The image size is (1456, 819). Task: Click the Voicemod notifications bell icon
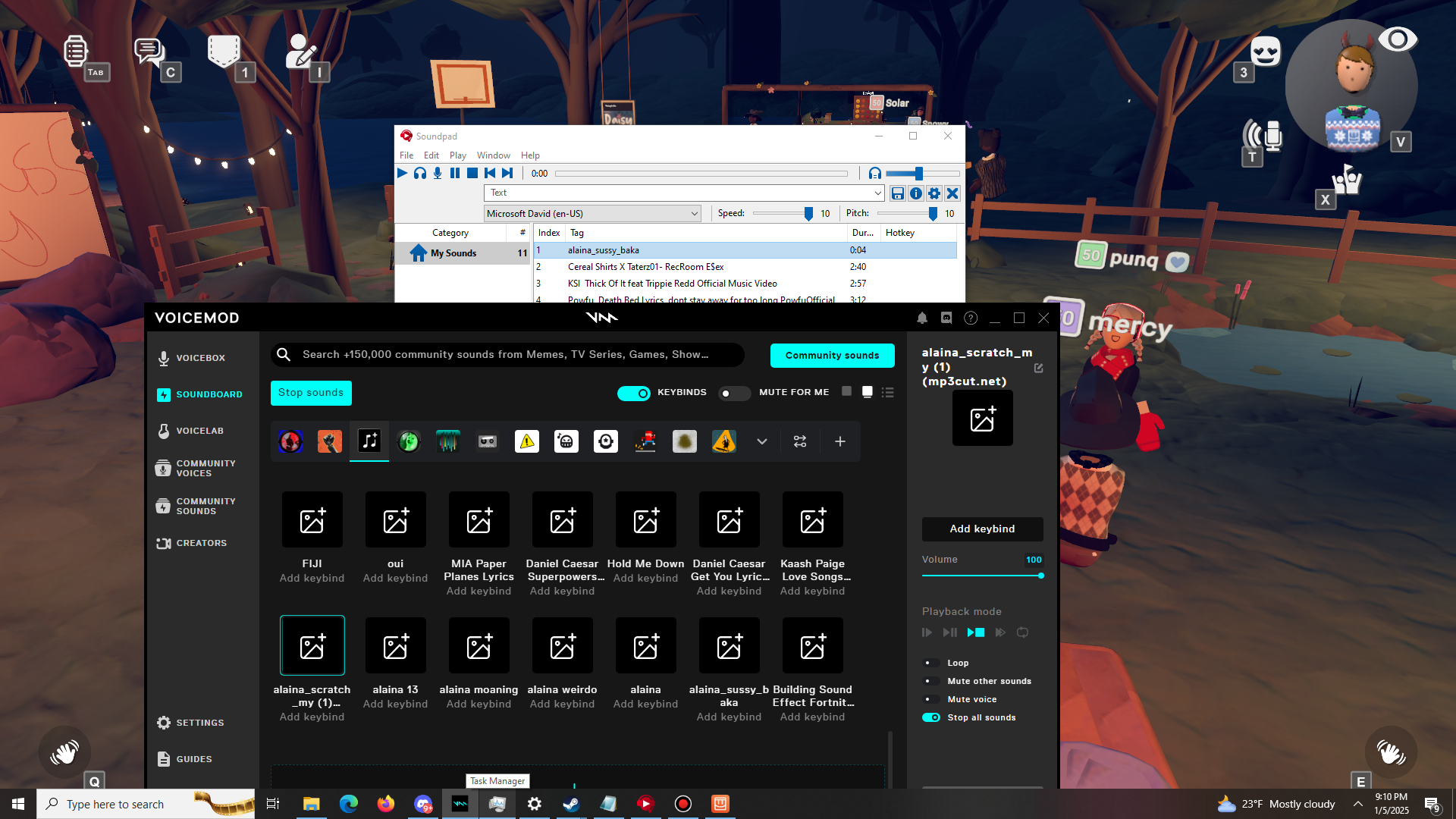click(922, 318)
